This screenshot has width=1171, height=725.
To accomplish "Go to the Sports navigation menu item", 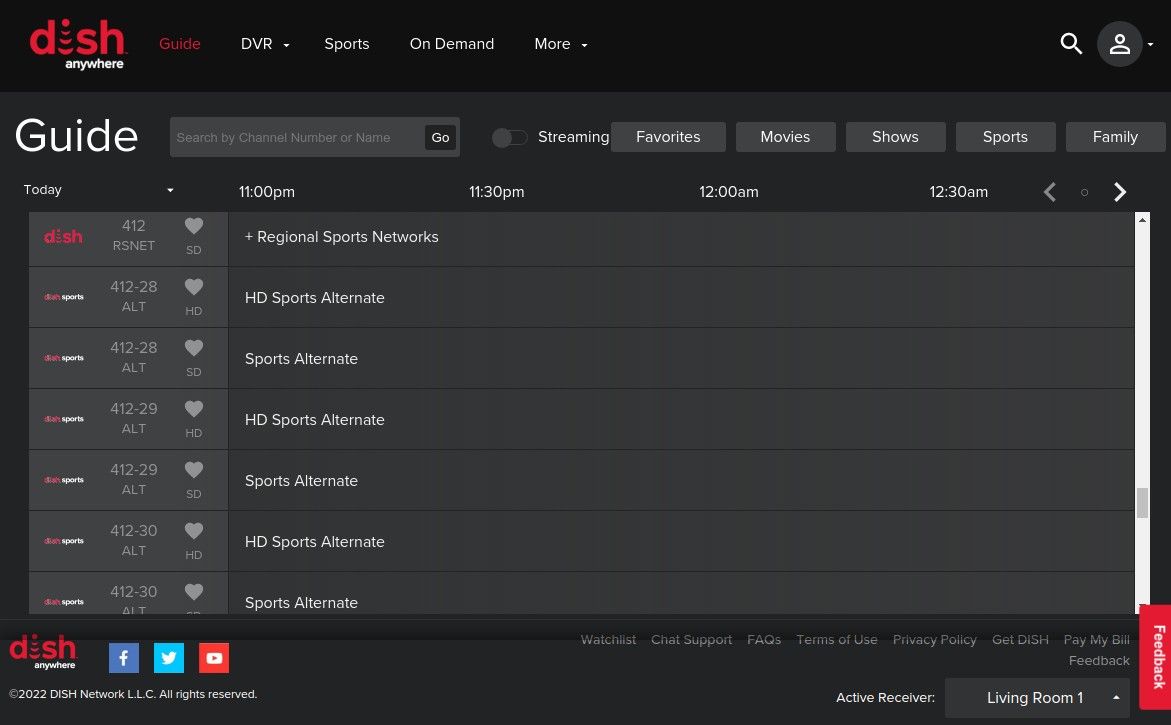I will 346,44.
